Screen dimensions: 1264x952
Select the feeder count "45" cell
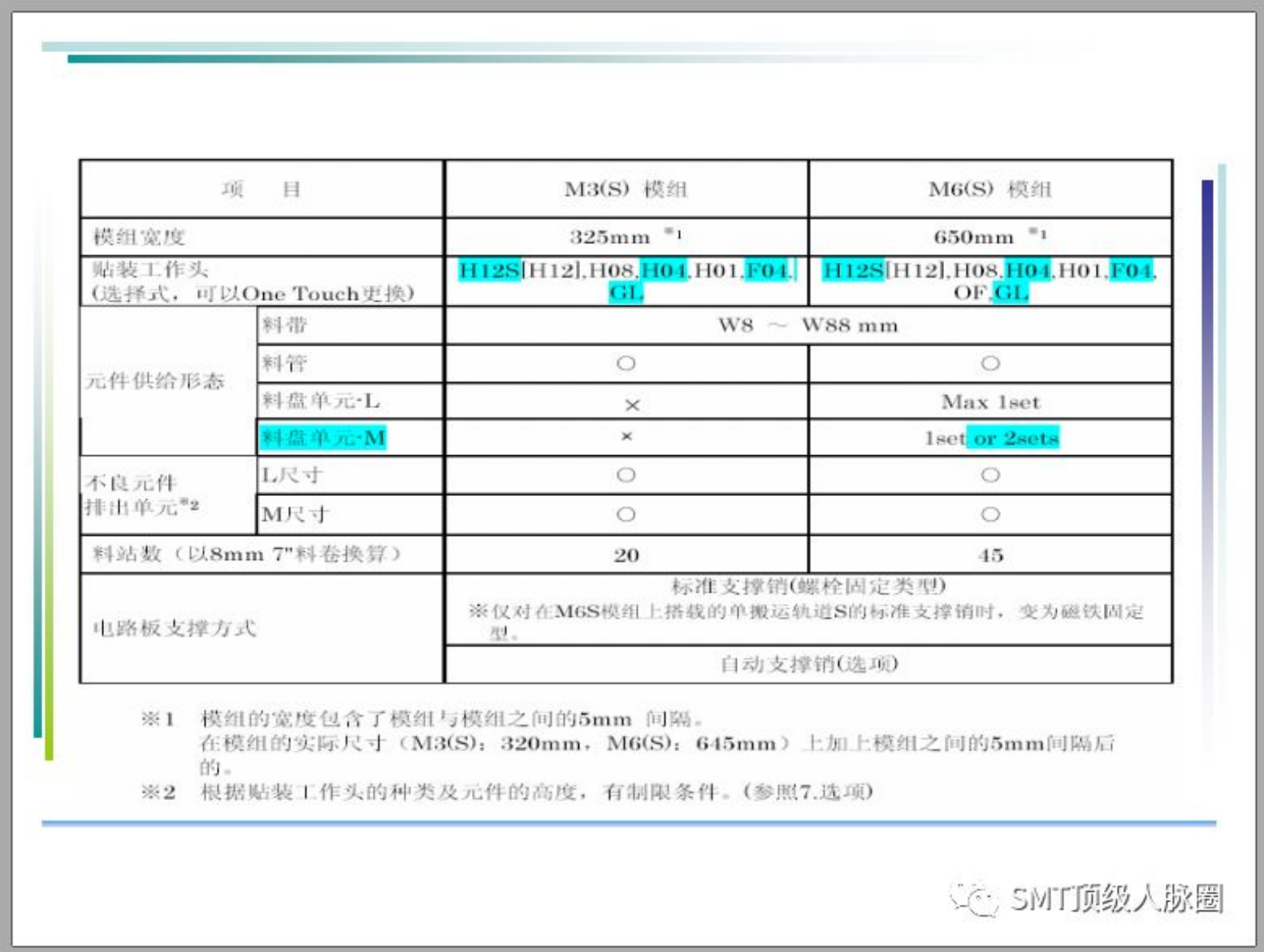coord(990,555)
